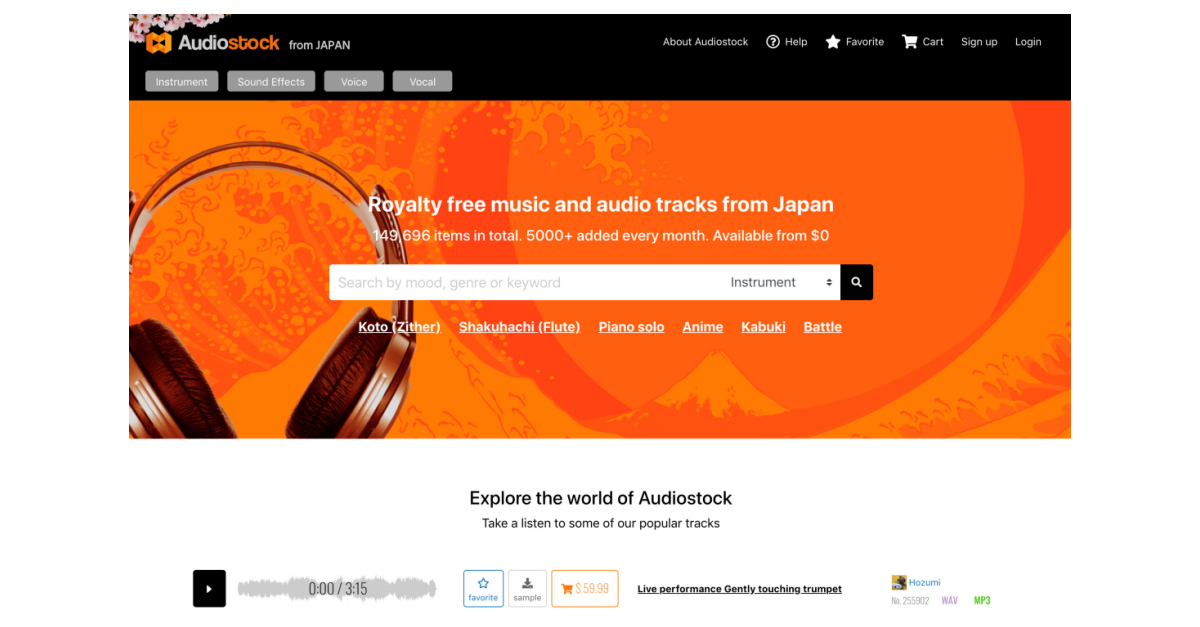Image resolution: width=1200 pixels, height=627 pixels.
Task: Open the Vocal tab
Action: [x=423, y=82]
